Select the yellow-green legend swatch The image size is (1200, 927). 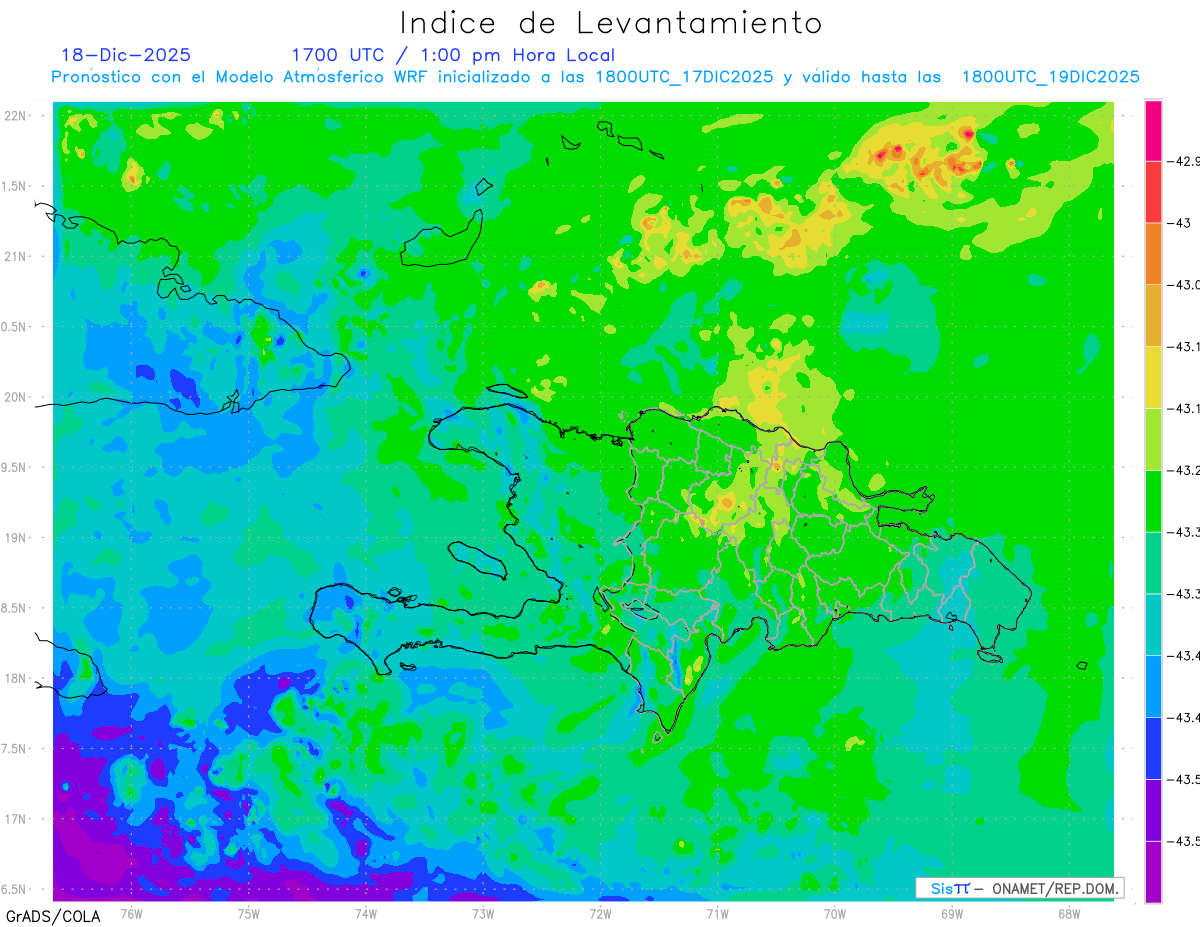(1153, 439)
